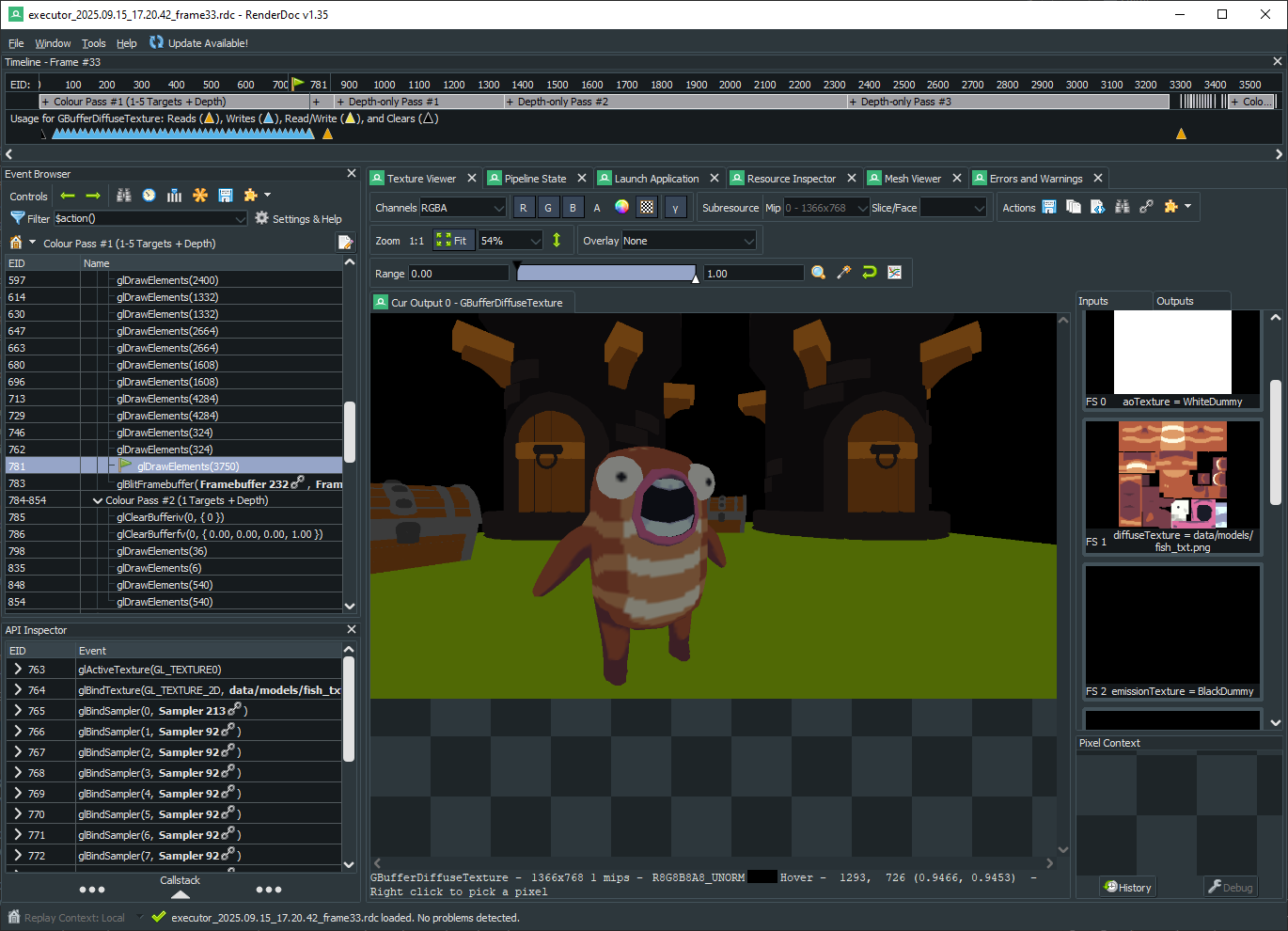Screen dimensions: 1288x931
Task: Open the Channels RGBA dropdown
Action: (x=463, y=208)
